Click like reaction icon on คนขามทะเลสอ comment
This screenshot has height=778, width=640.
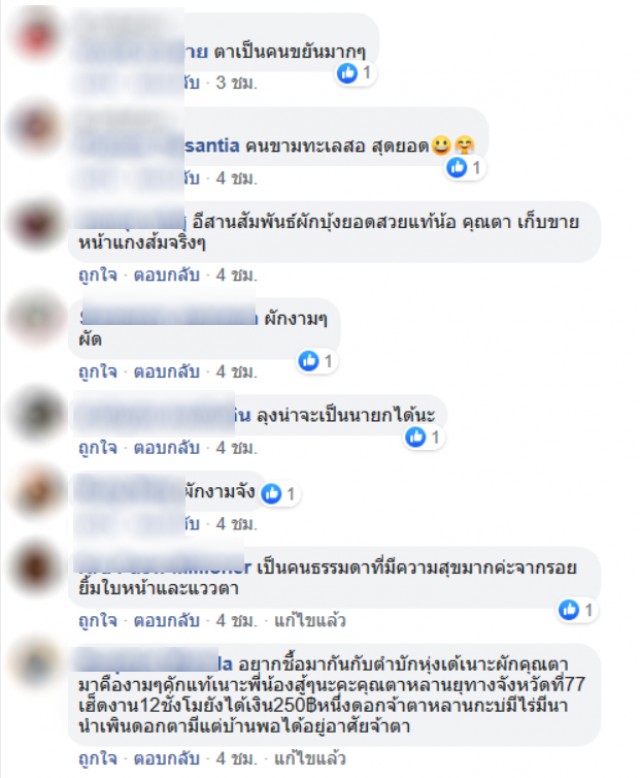456,168
